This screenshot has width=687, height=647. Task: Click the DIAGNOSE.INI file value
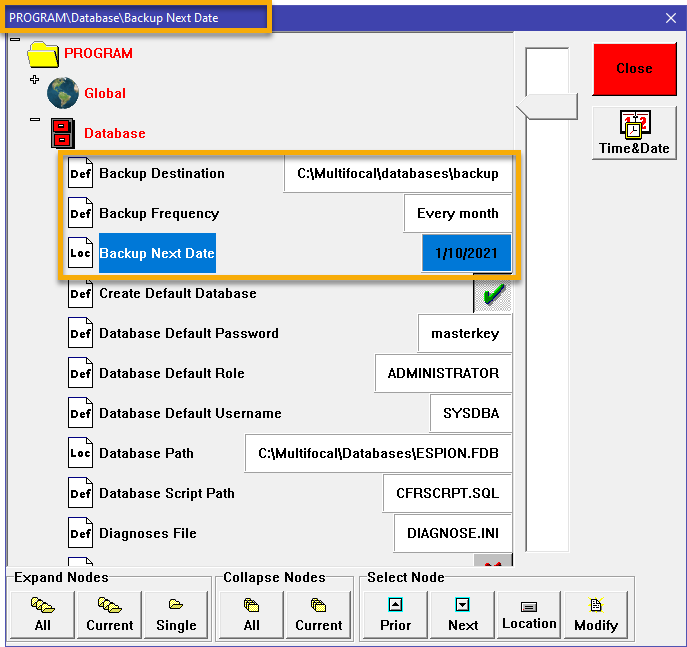[453, 533]
